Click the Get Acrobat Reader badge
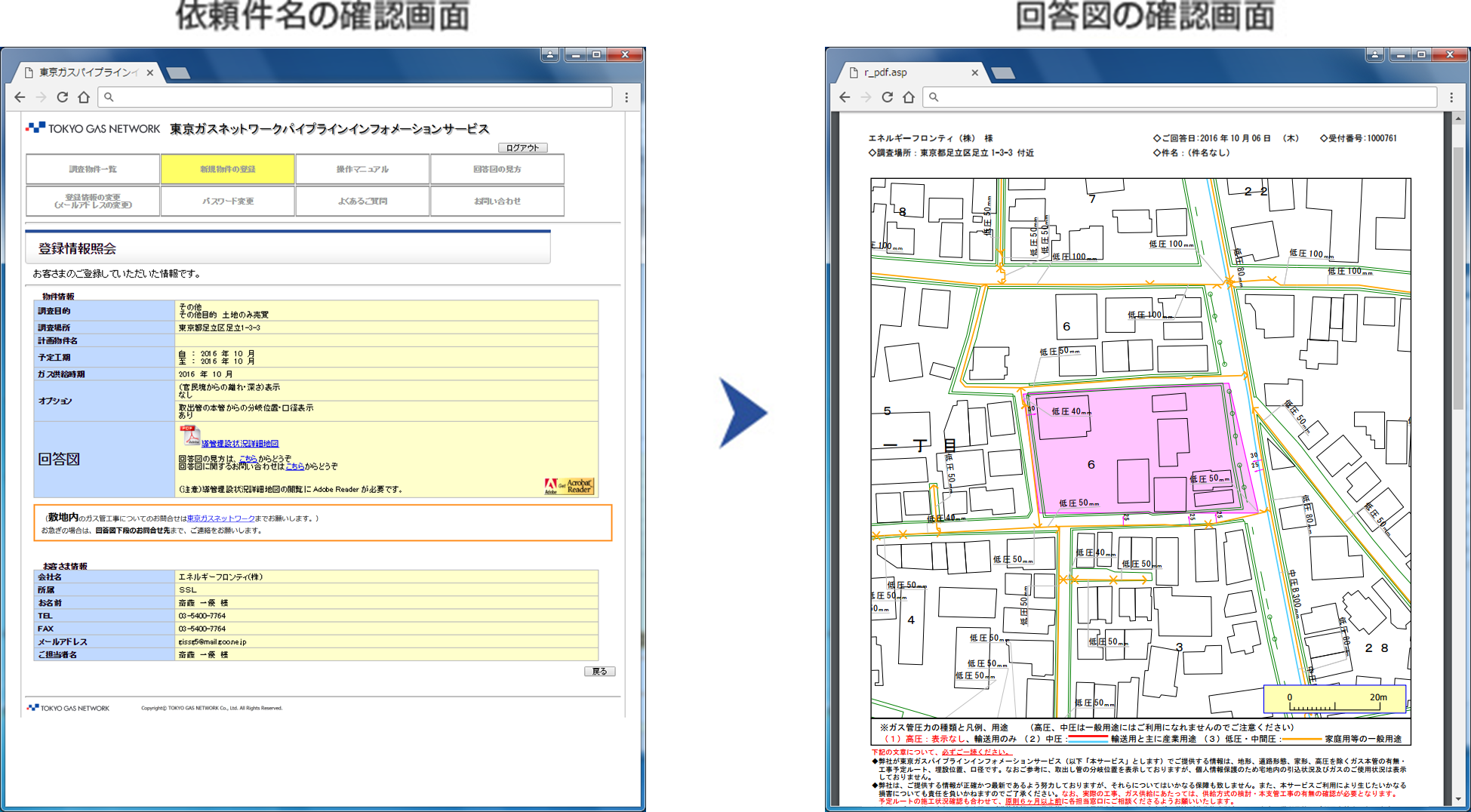The height and width of the screenshot is (812, 1471). pos(569,486)
